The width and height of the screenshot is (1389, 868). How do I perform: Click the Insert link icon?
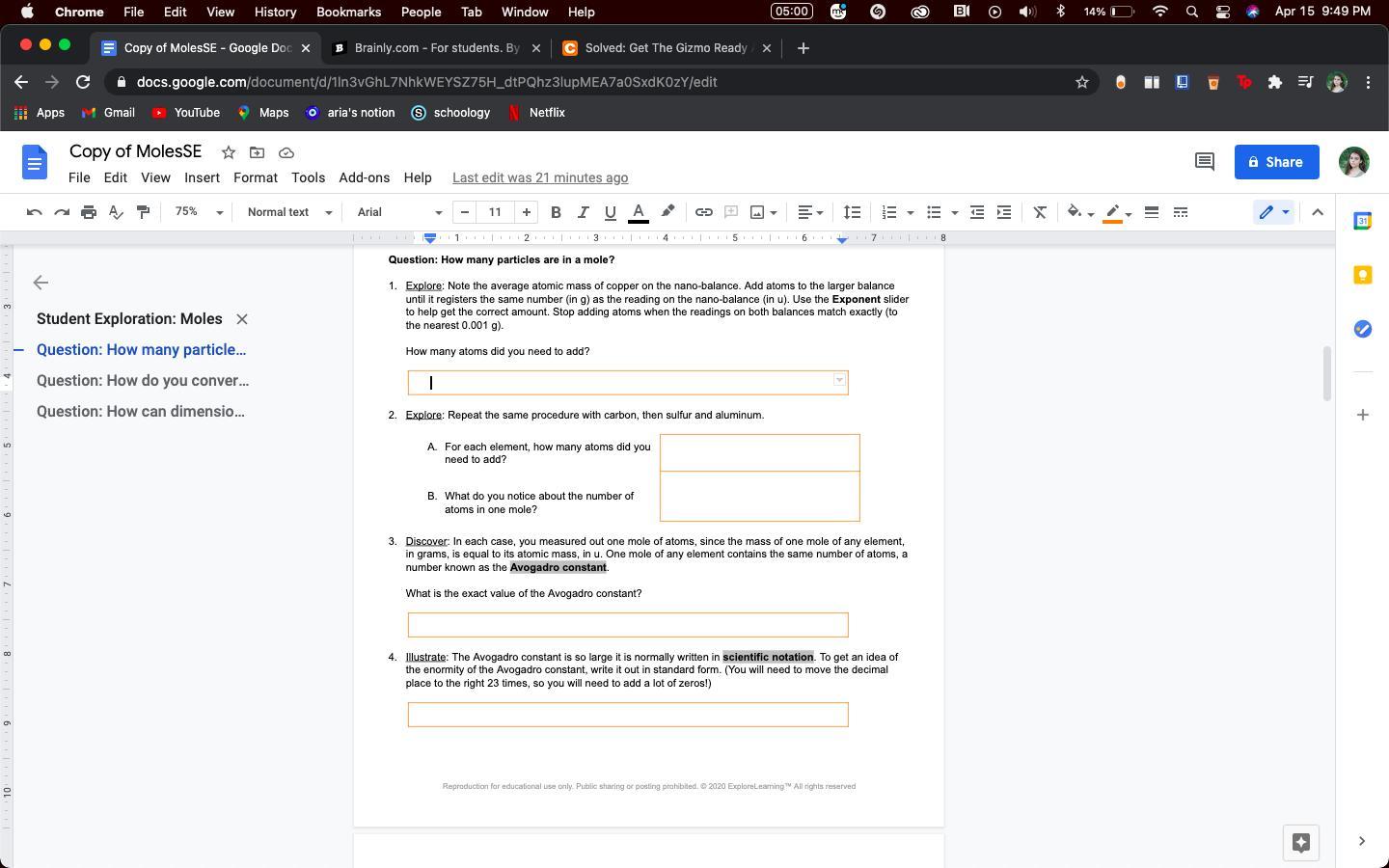click(x=704, y=212)
